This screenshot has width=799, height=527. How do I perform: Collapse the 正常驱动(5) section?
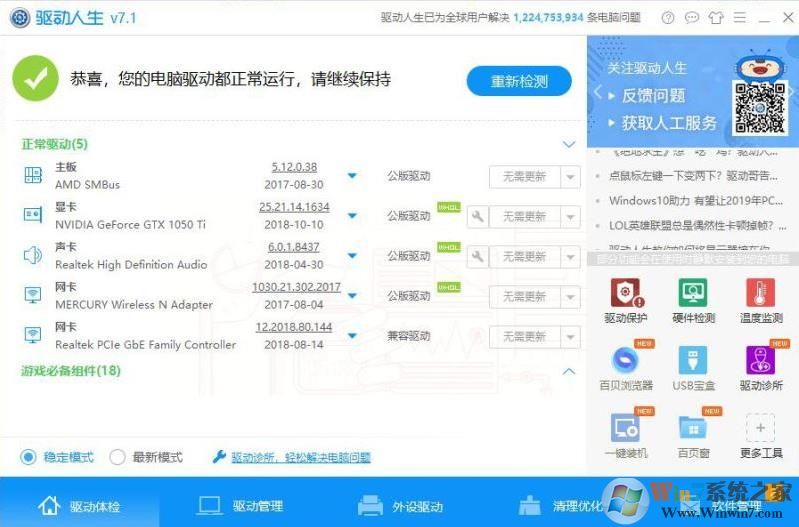click(x=569, y=144)
